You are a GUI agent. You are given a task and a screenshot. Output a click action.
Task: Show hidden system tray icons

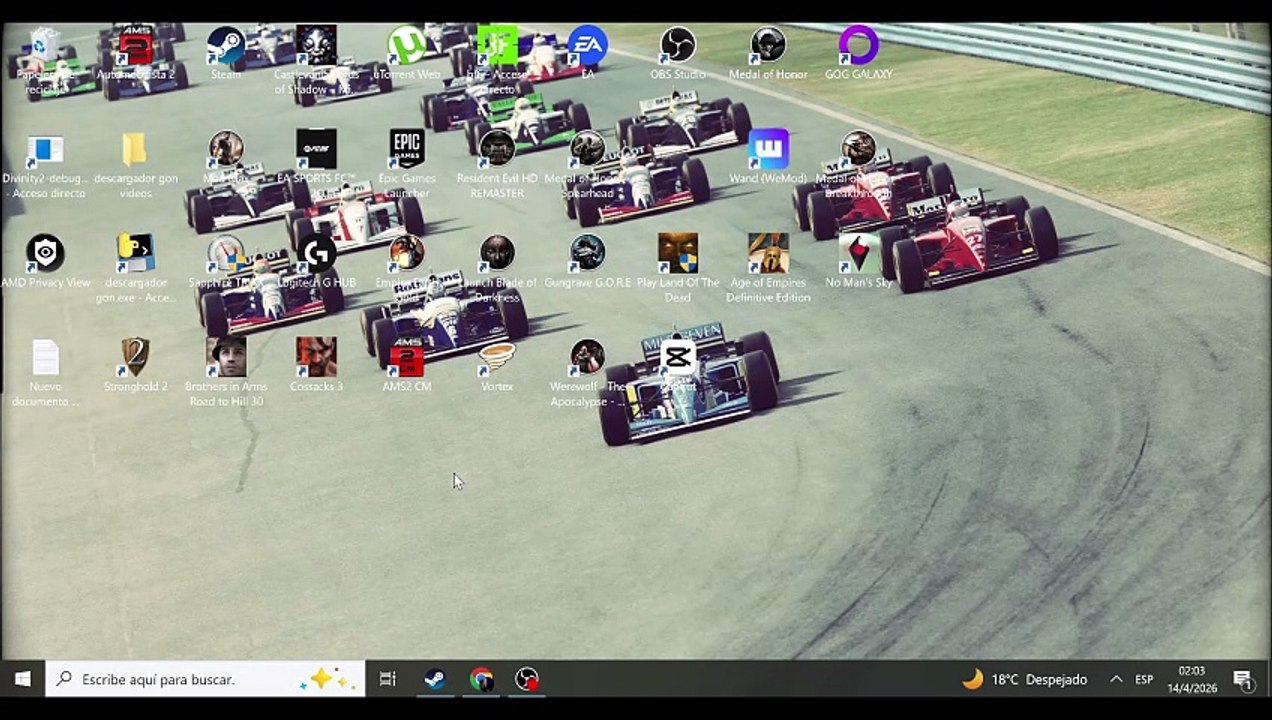coord(1116,679)
